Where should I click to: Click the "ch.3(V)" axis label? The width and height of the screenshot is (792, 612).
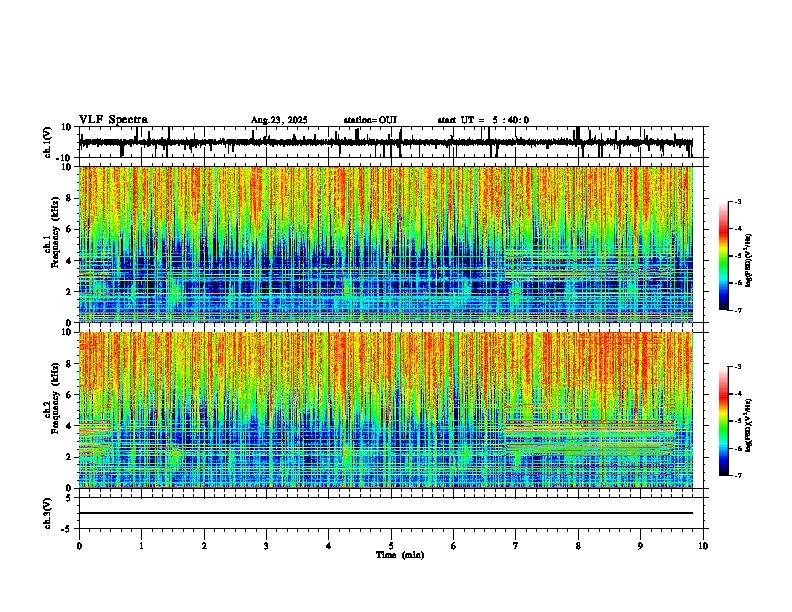pyautogui.click(x=48, y=513)
